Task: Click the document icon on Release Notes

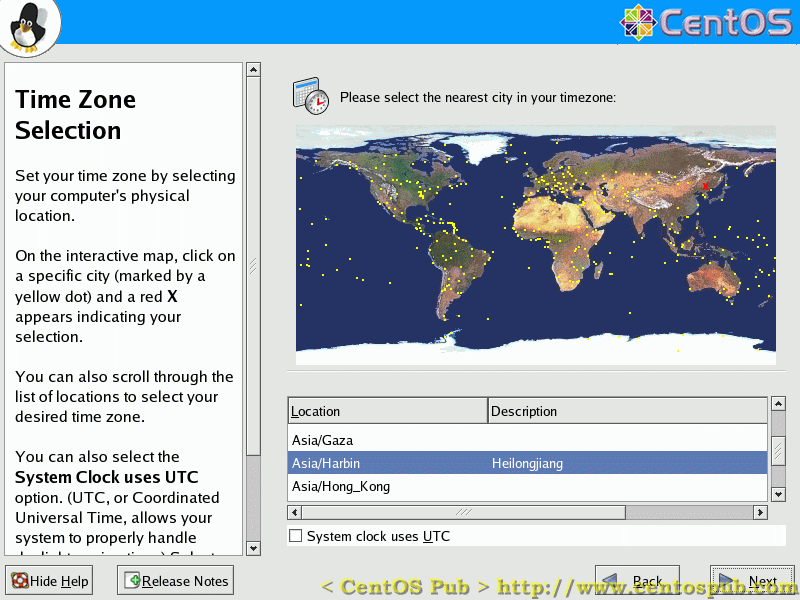Action: click(x=131, y=580)
